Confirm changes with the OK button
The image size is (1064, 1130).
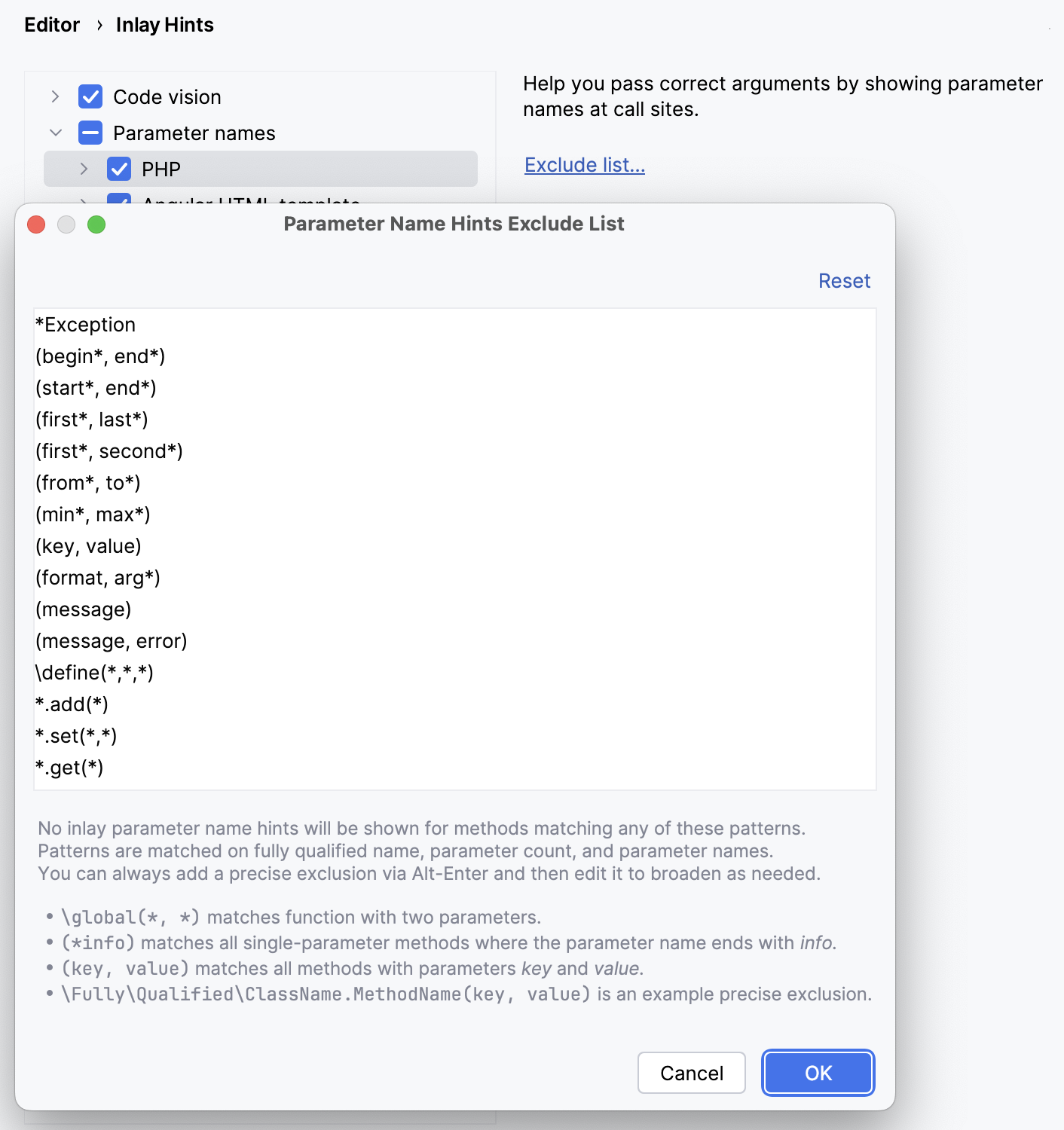click(818, 1073)
